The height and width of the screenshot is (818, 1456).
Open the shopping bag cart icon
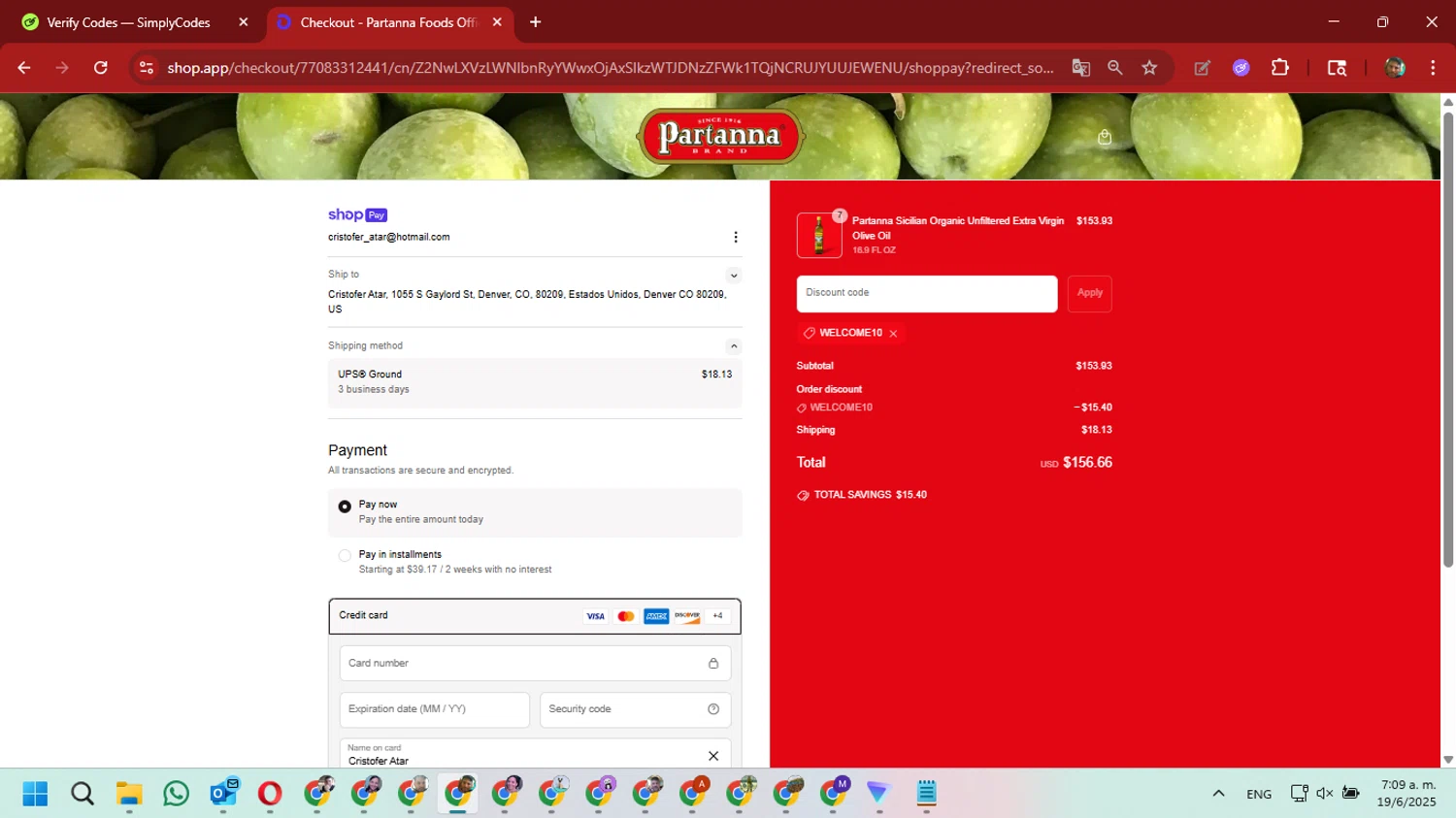1104,137
